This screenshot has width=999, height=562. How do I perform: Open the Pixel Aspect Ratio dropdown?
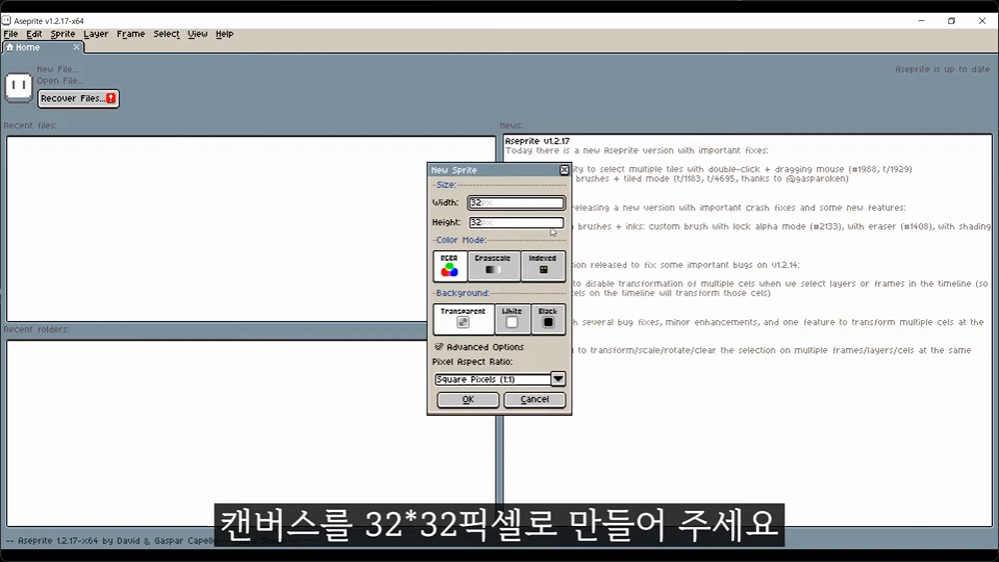click(500, 379)
